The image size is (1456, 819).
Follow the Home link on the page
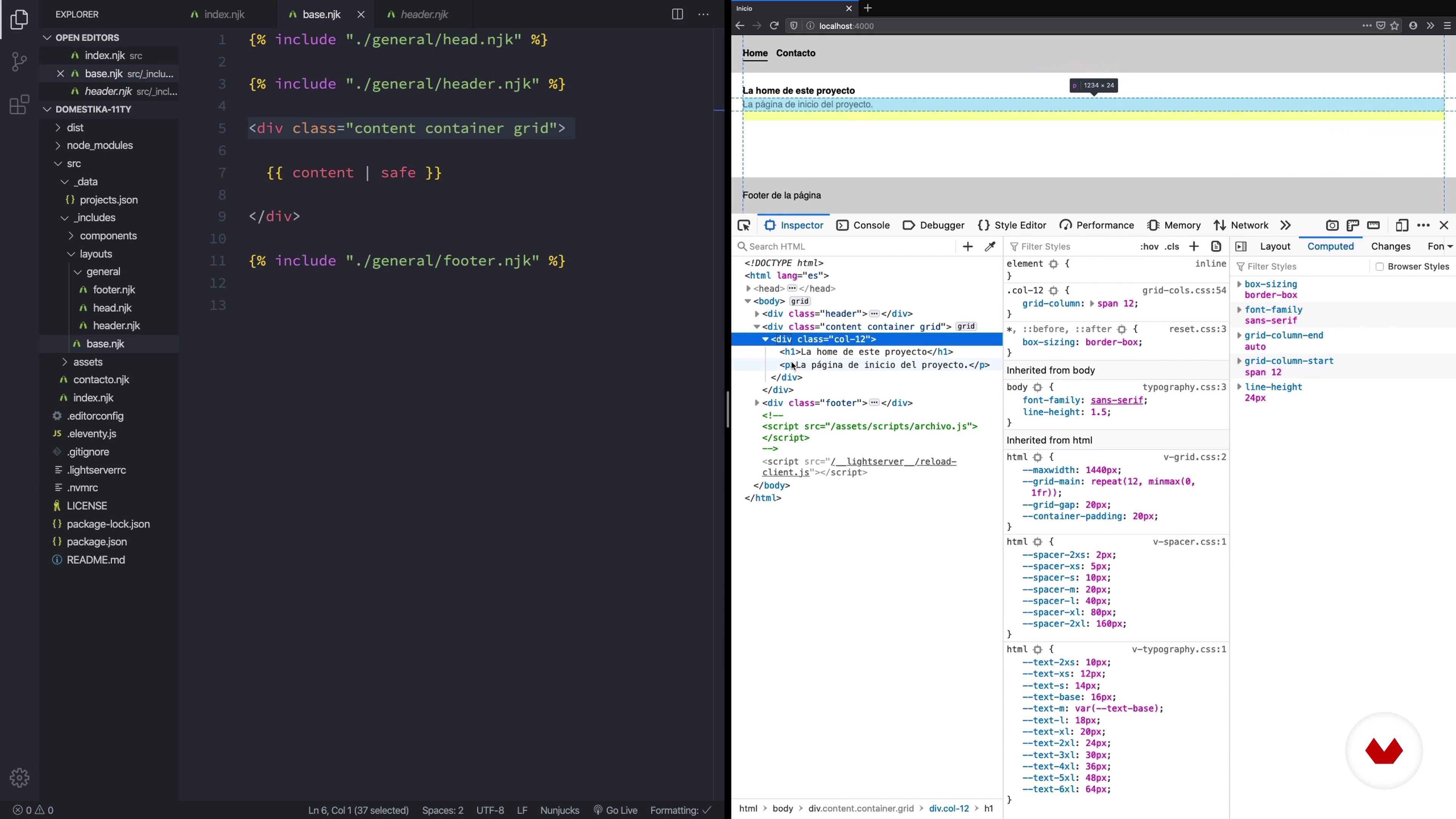pyautogui.click(x=755, y=53)
